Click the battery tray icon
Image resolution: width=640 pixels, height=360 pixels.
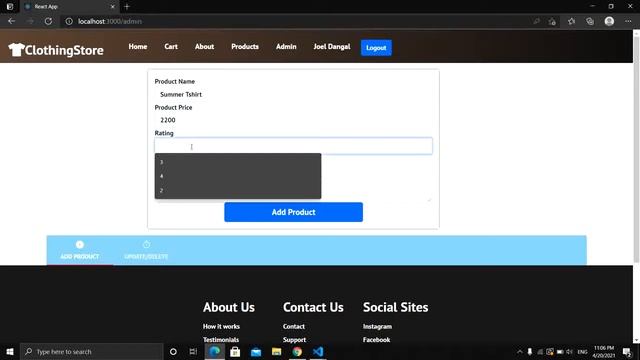point(560,351)
